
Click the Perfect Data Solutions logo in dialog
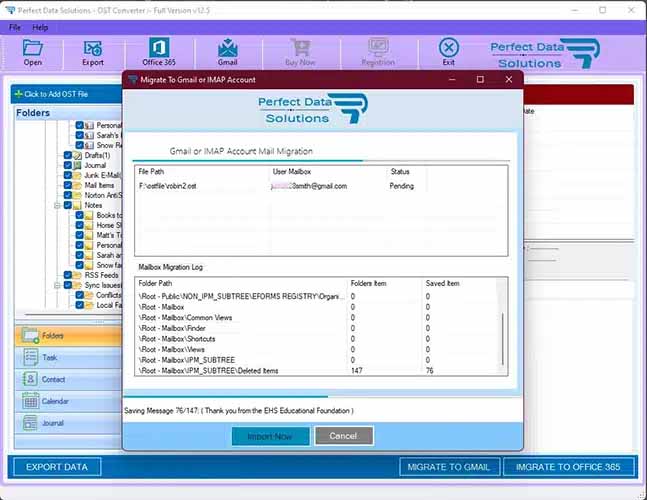point(312,108)
